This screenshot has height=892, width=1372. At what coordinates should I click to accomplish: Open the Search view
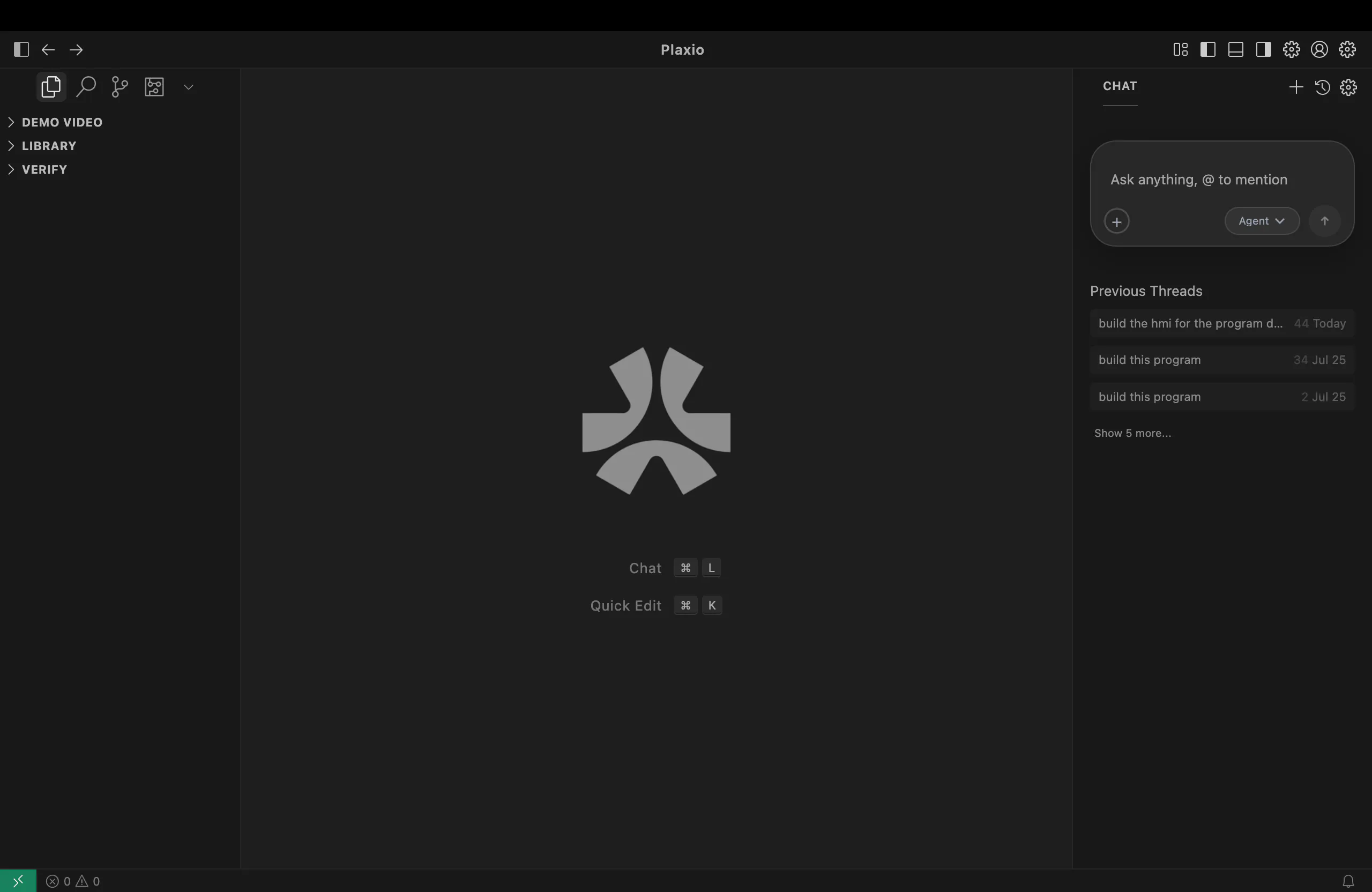[86, 87]
